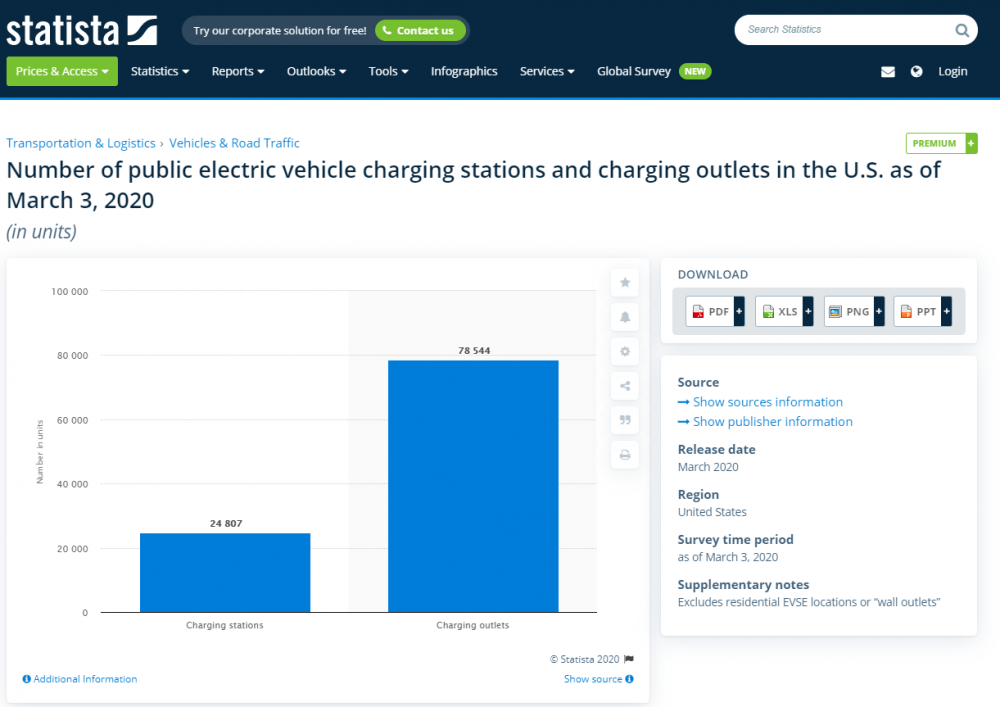Click the Charging outlets blue bar
The height and width of the screenshot is (707, 1000).
pos(473,485)
